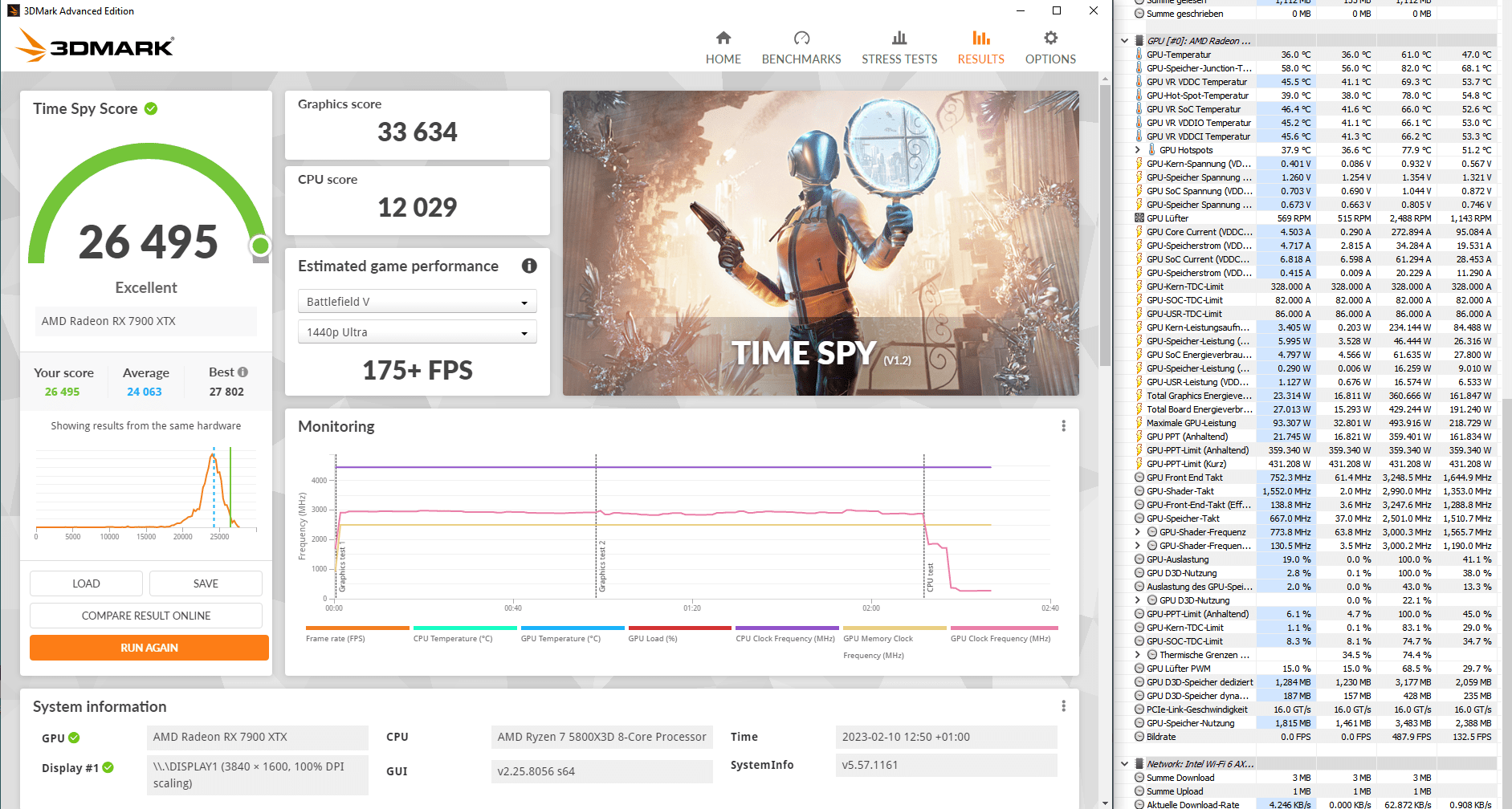Click the Time Spy Score green checkmark icon

(x=151, y=108)
